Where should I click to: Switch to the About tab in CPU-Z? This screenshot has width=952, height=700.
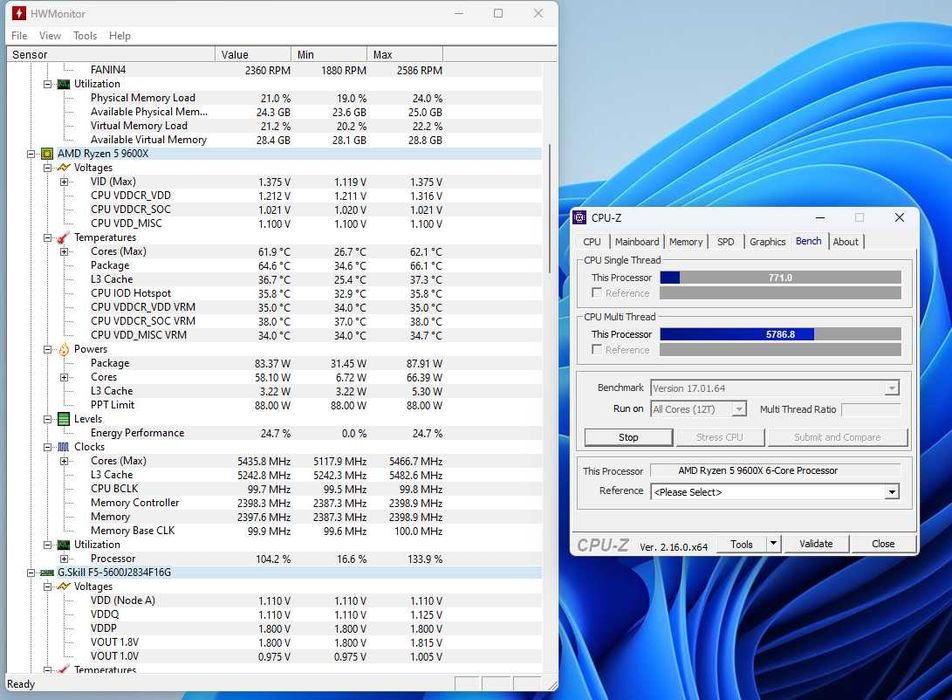pyautogui.click(x=845, y=242)
